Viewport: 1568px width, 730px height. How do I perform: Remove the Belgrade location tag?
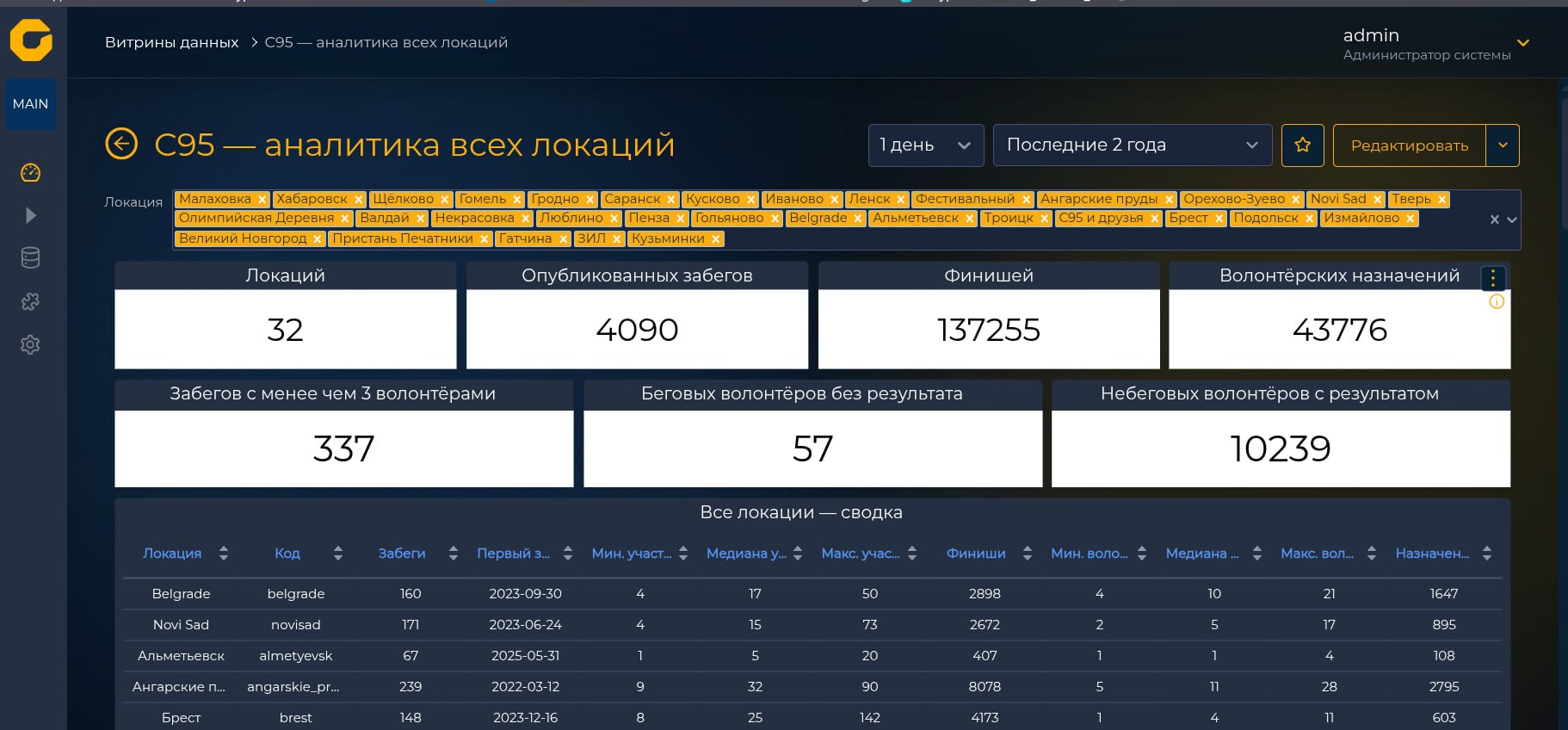tap(858, 219)
